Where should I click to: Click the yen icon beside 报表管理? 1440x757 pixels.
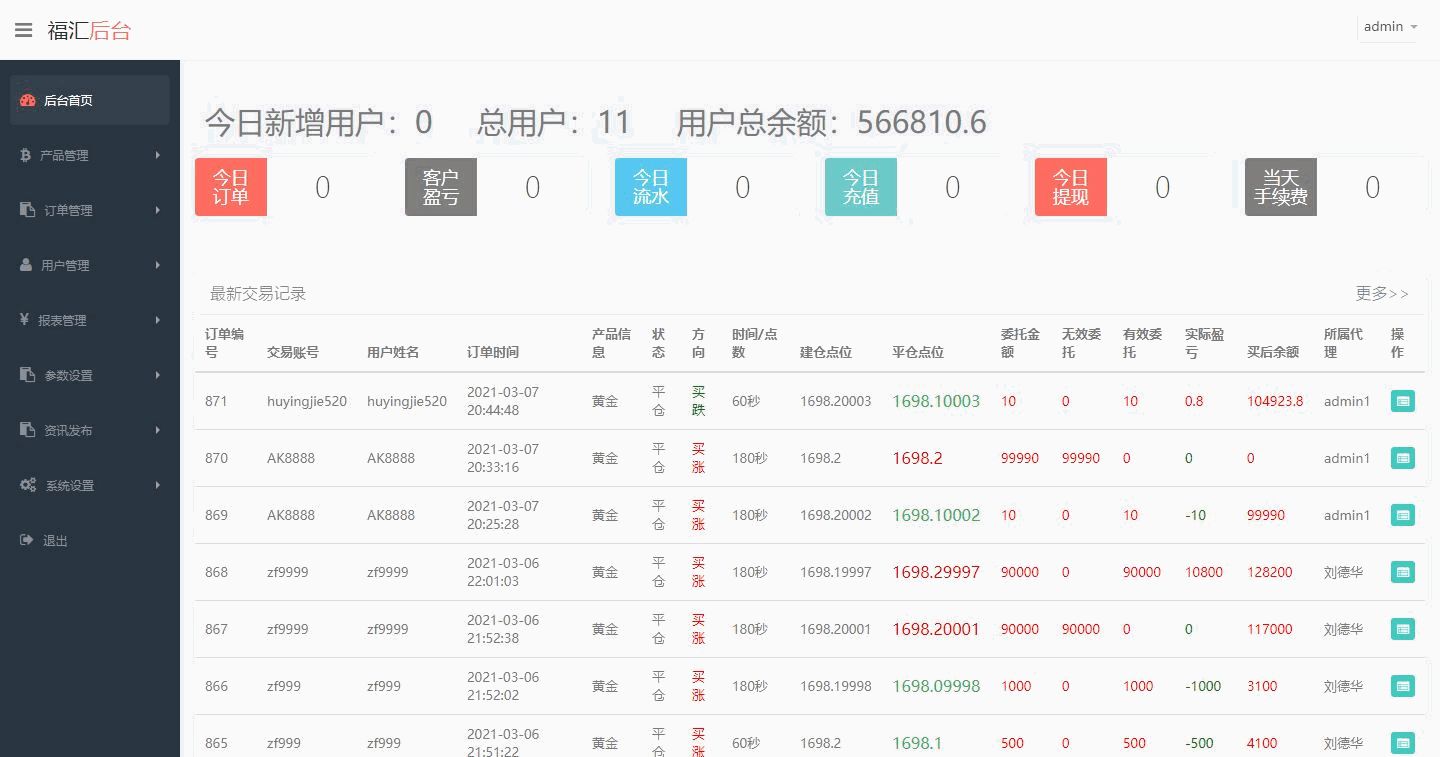tap(24, 320)
